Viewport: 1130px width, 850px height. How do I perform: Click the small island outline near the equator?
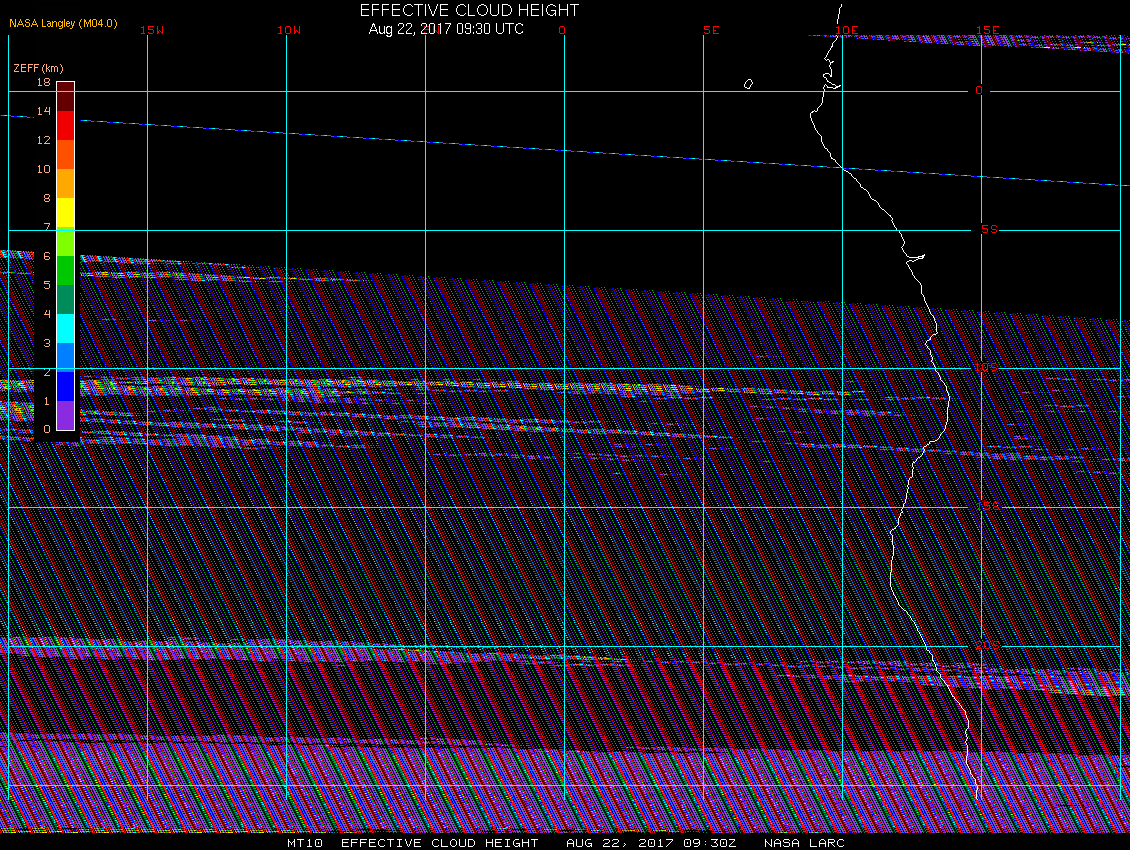click(x=748, y=84)
